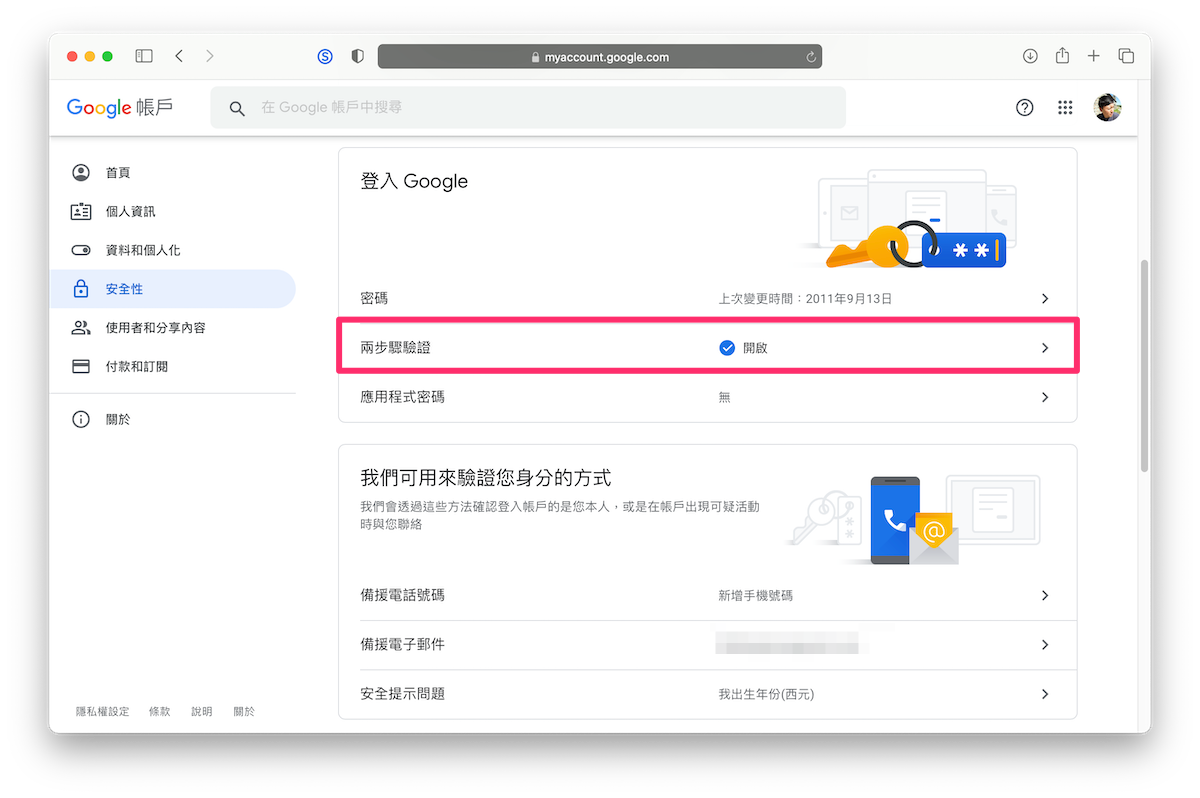This screenshot has width=1200, height=798.
Task: Reload the page with the refresh icon
Action: coord(811,57)
